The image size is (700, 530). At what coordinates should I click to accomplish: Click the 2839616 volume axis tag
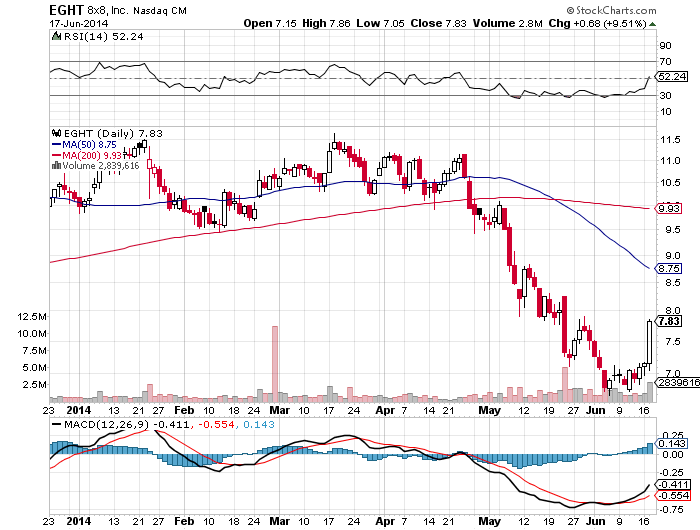(677, 382)
